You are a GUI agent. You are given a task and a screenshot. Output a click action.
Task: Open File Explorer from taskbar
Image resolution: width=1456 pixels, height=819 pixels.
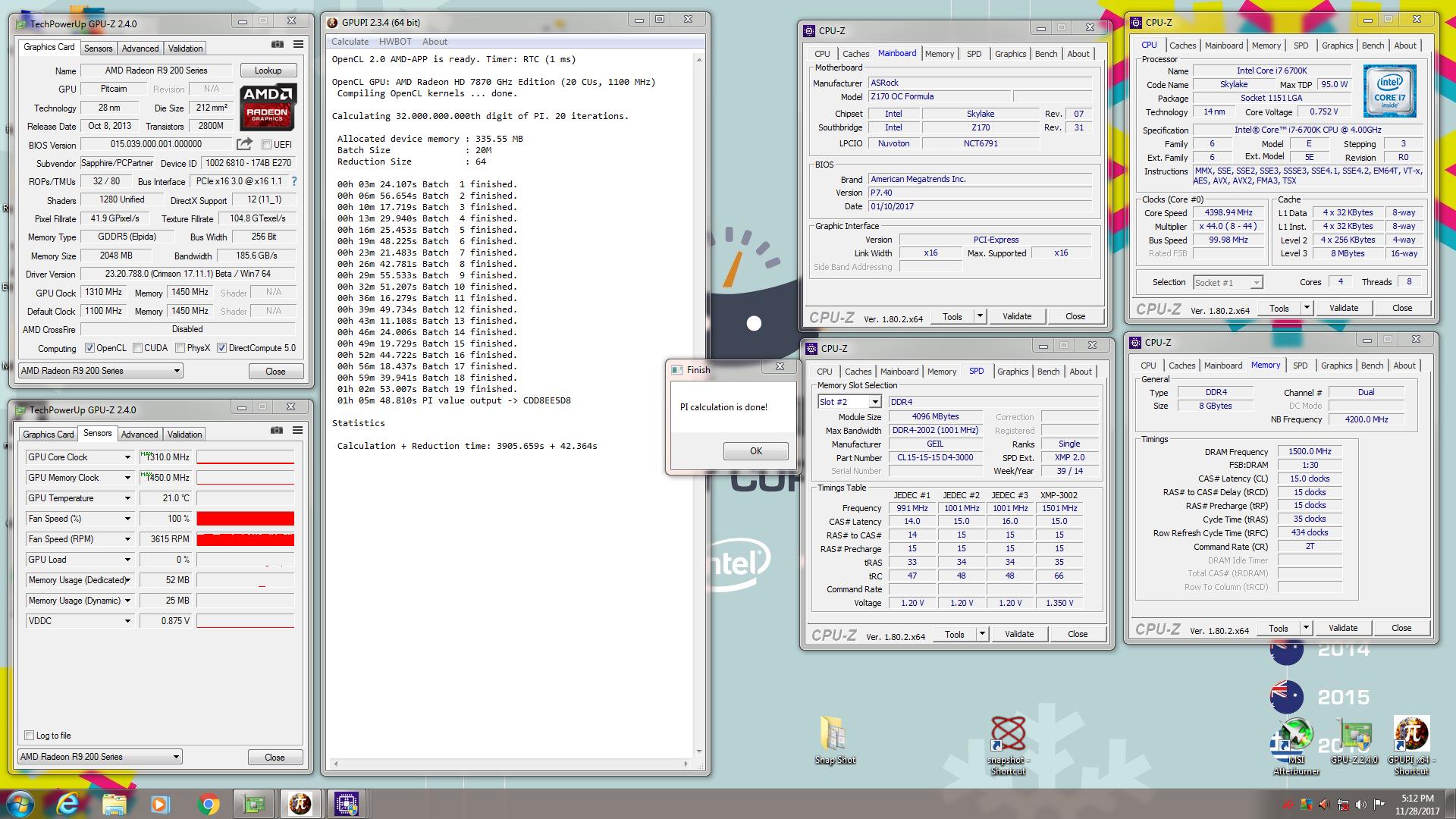click(114, 804)
